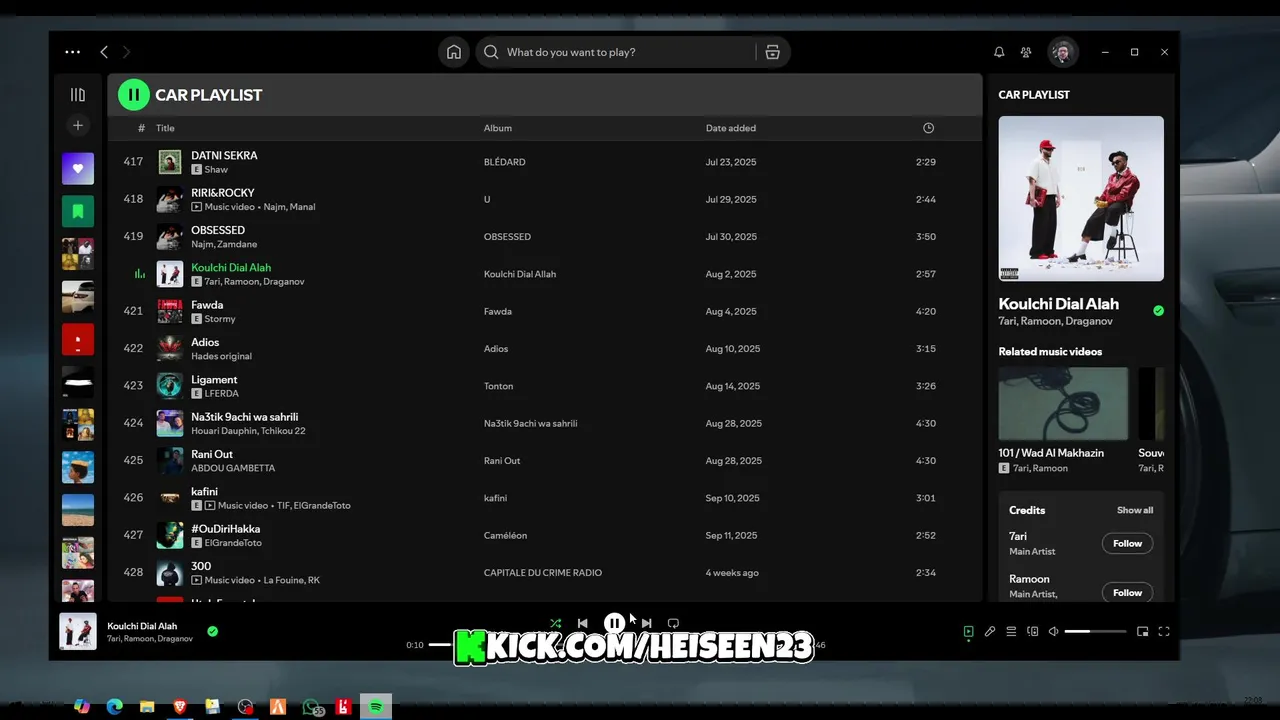Open Brave browser from the taskbar
The height and width of the screenshot is (720, 1280).
click(179, 706)
